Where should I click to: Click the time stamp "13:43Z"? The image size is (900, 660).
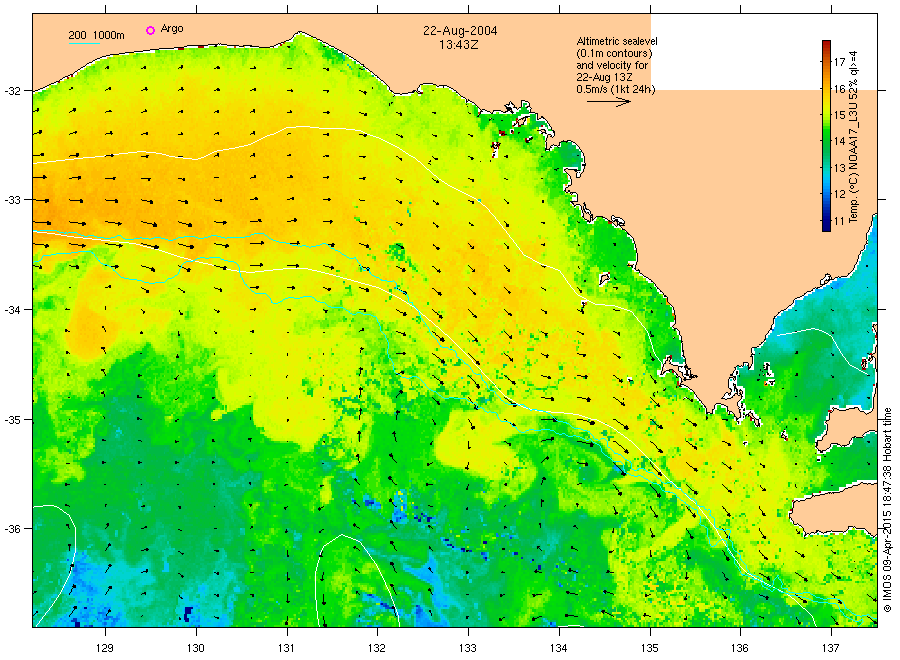458,44
